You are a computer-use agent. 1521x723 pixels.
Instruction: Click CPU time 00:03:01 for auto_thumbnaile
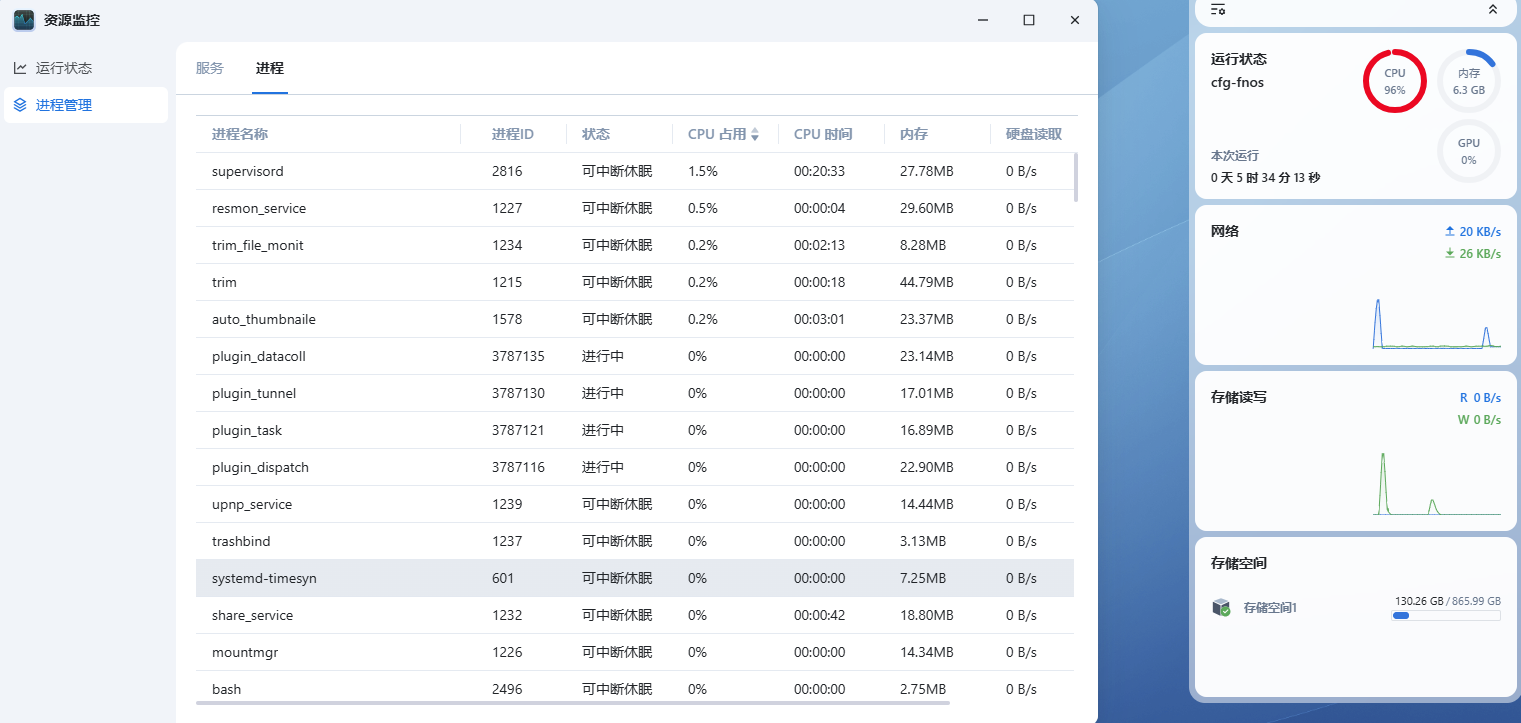click(819, 319)
